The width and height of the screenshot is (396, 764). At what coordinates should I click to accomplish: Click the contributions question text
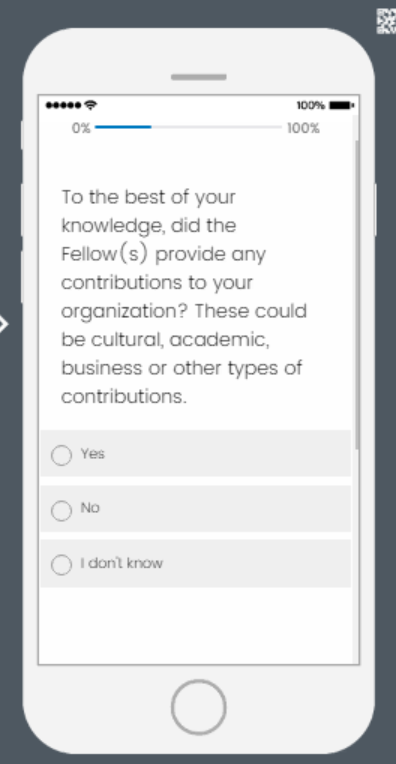pos(184,297)
